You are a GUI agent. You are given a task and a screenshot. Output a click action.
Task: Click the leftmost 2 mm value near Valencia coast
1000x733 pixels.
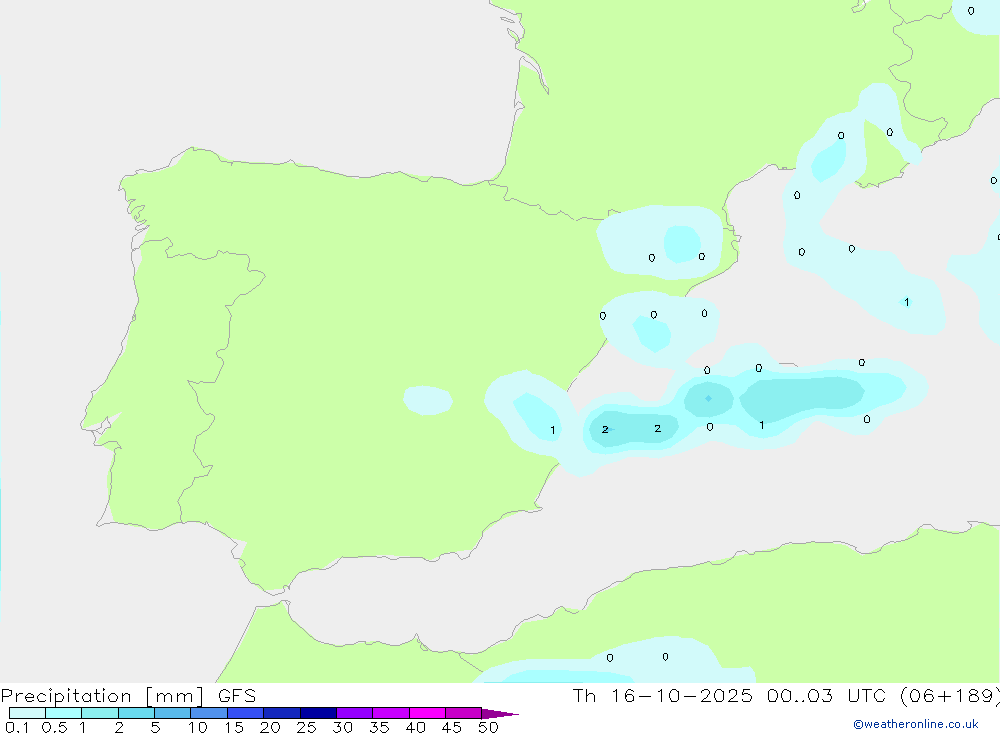pos(605,429)
